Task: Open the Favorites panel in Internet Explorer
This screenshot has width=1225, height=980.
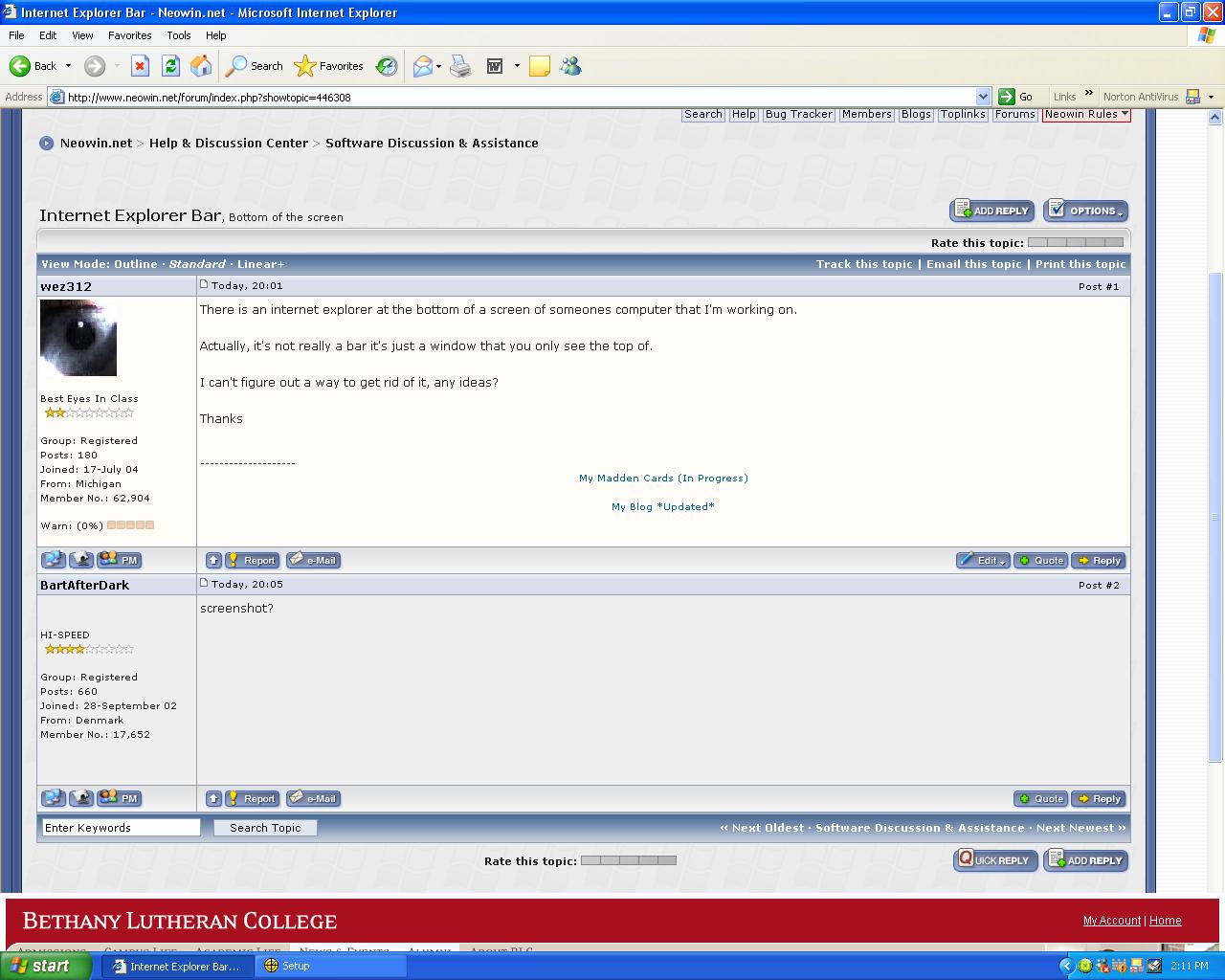Action: click(x=328, y=66)
